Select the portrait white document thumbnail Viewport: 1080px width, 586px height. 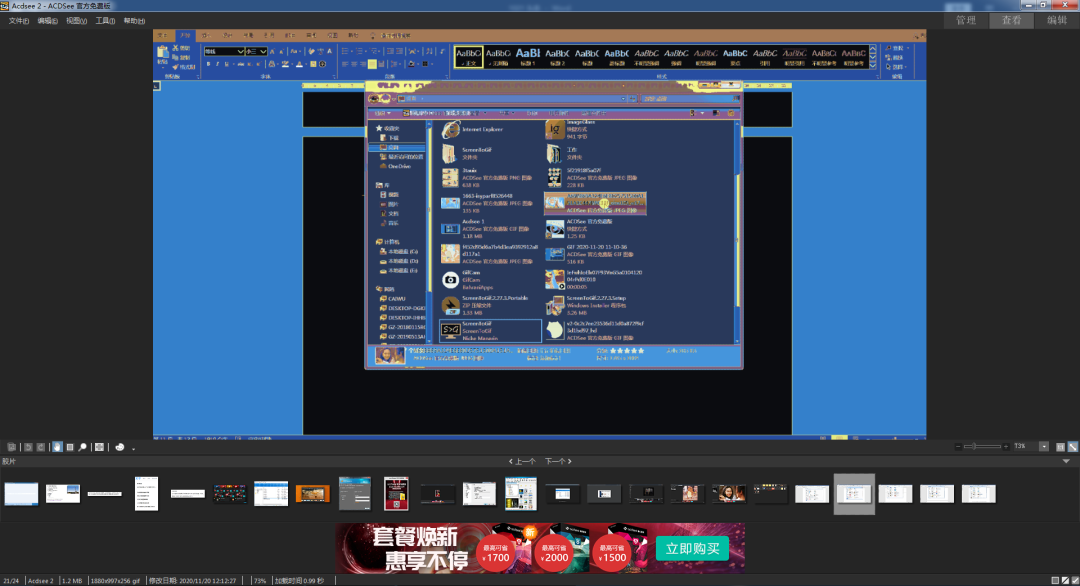[147, 494]
